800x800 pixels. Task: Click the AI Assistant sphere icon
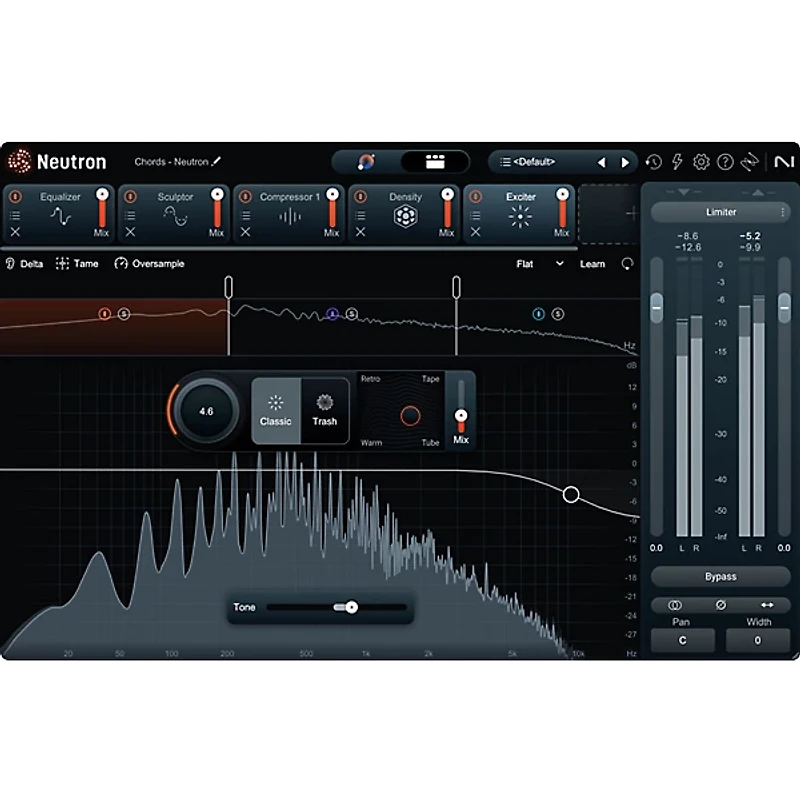[x=368, y=160]
